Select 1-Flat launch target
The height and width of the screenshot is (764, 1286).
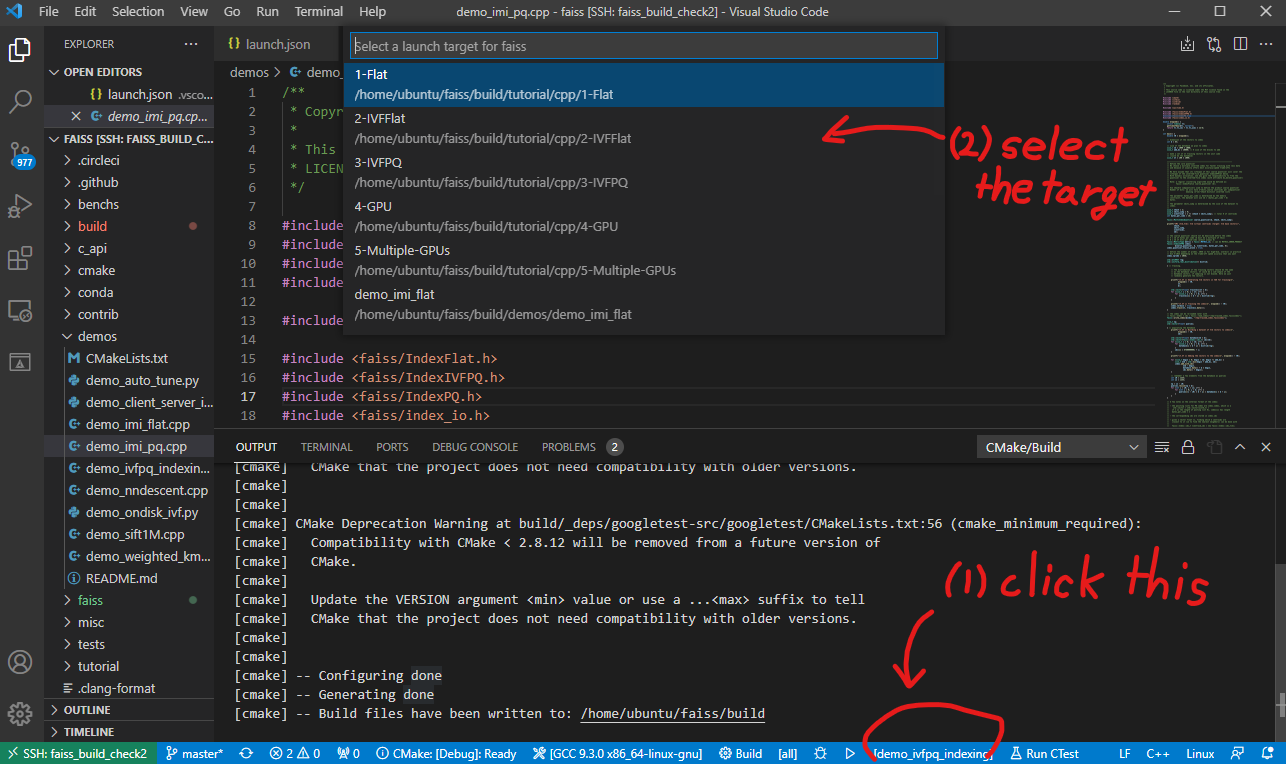pos(644,84)
